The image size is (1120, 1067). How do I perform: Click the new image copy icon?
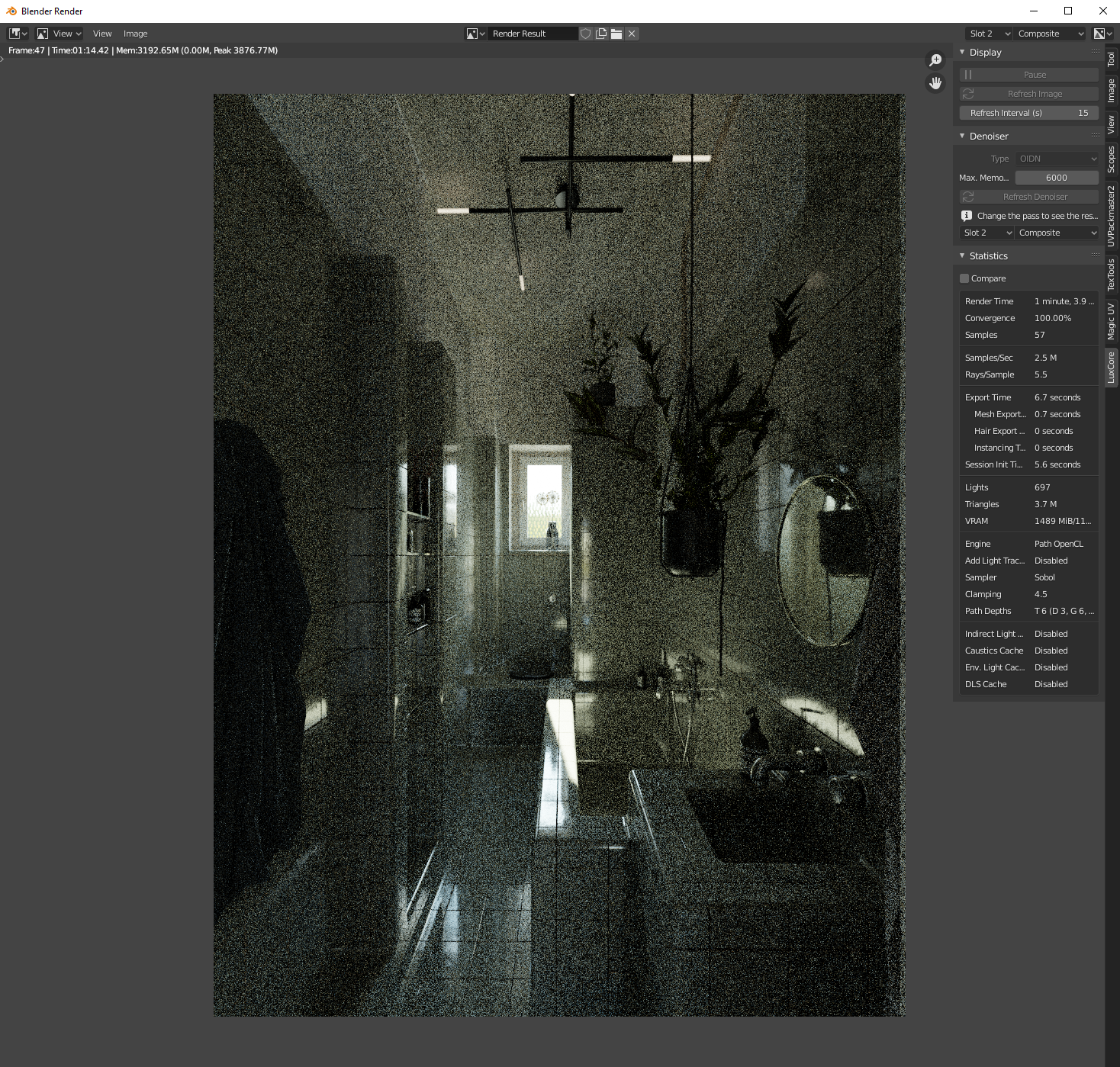[x=601, y=34]
